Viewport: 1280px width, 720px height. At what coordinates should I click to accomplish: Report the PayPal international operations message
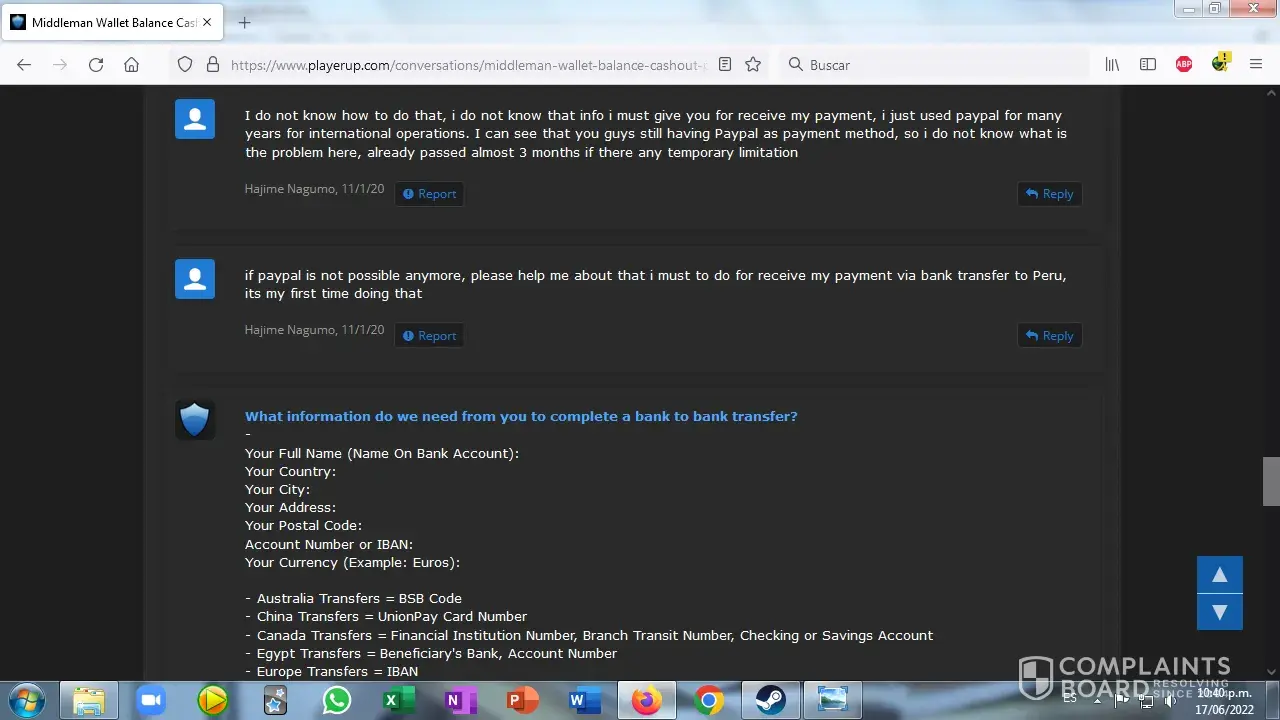[429, 194]
